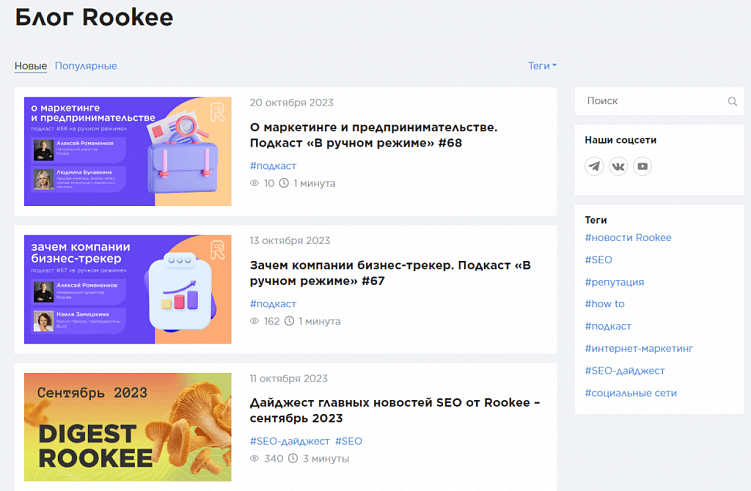Click the search magnifier icon
Screen dimensions: 751x491
coord(732,101)
